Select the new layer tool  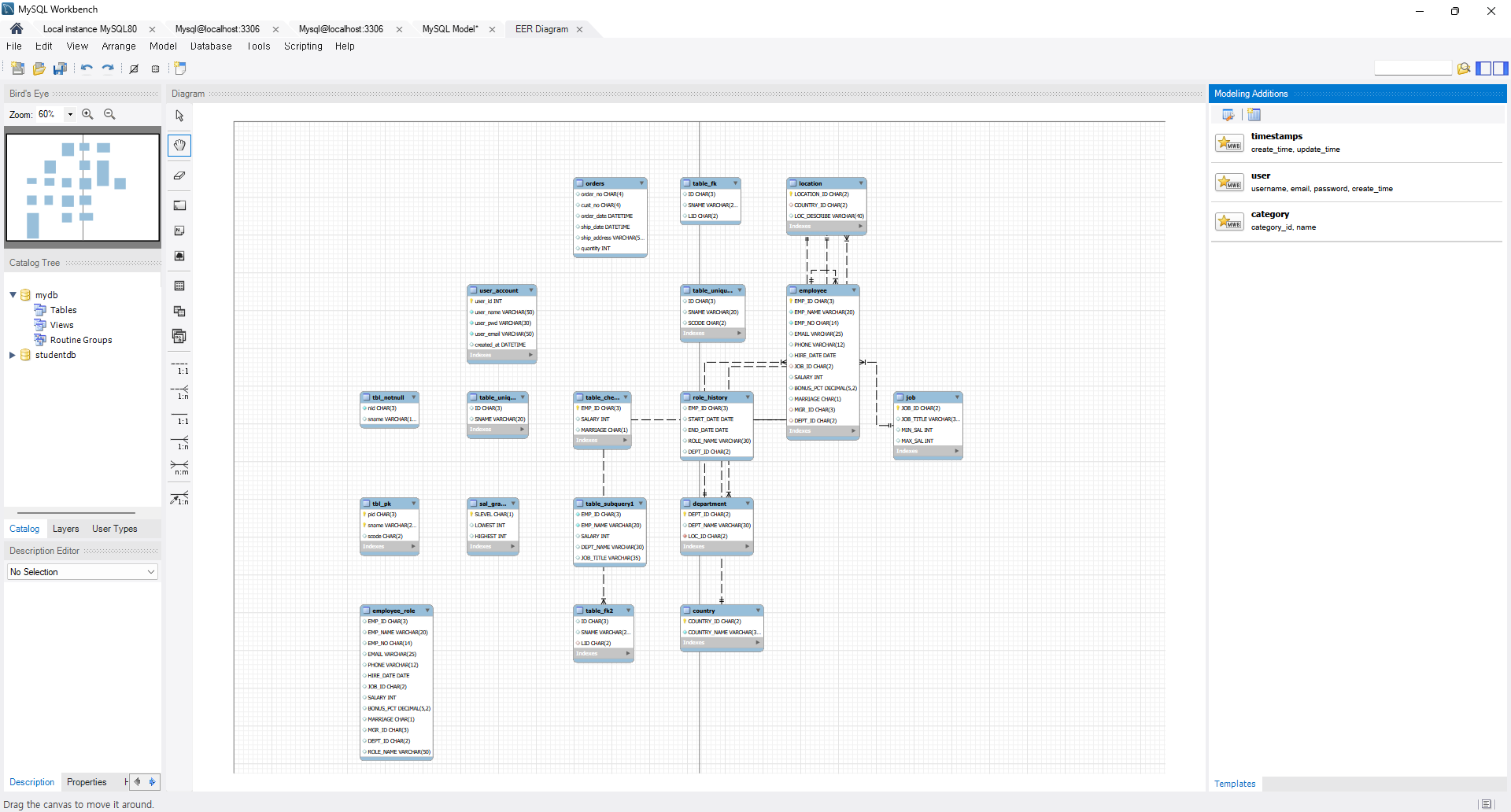tap(179, 205)
